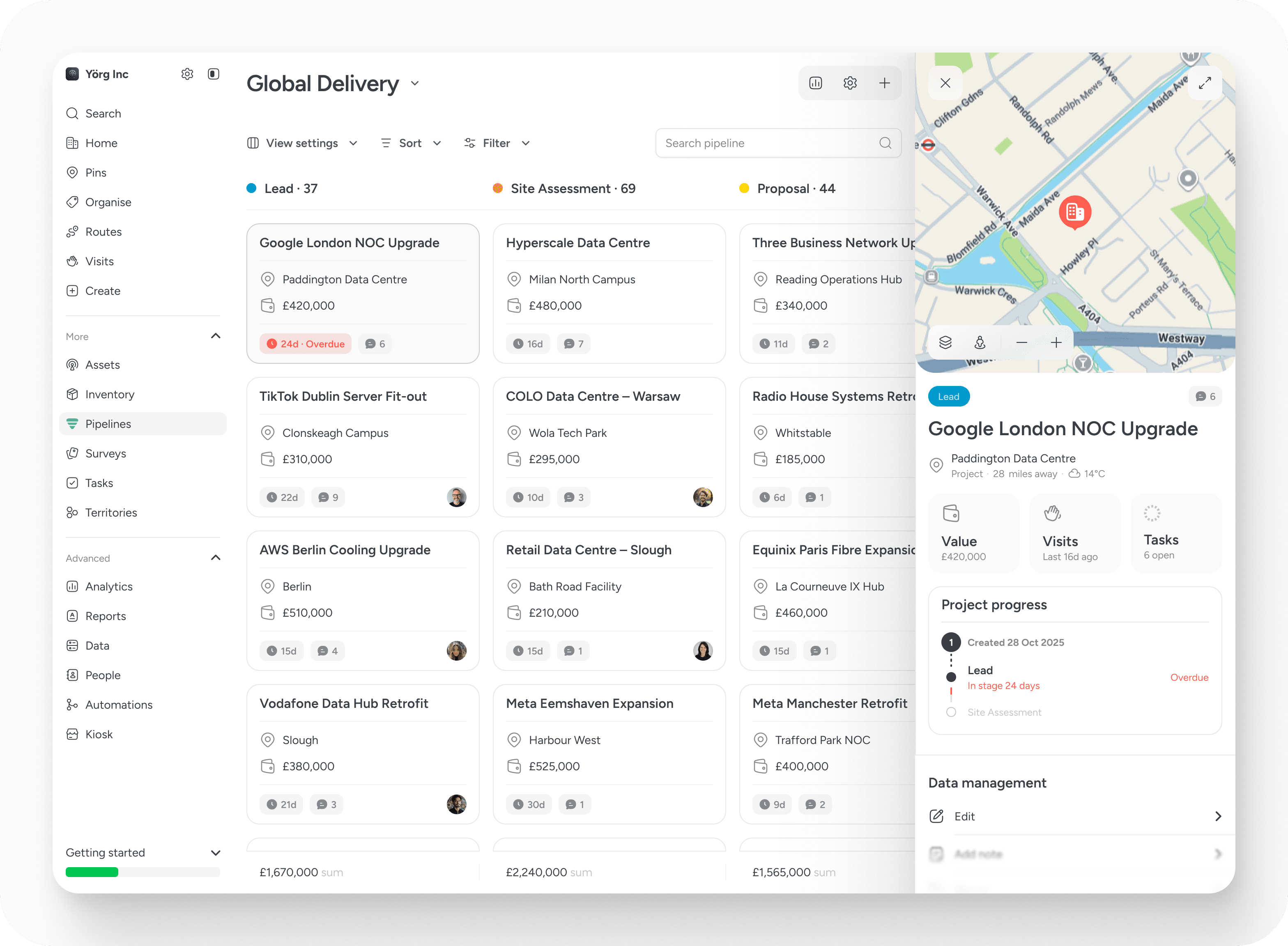Collapse the Advanced sidebar section

click(x=215, y=558)
